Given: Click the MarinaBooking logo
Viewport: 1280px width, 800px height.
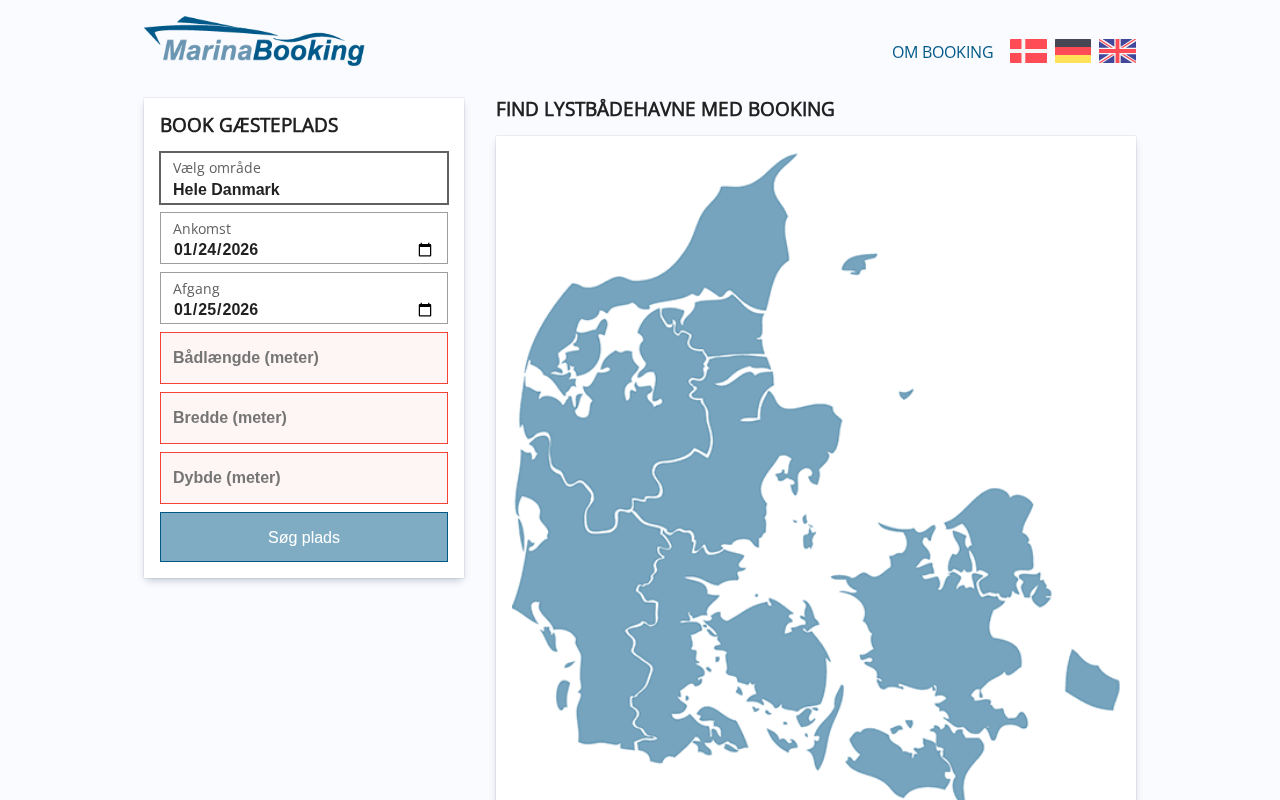Looking at the screenshot, I should (x=254, y=42).
